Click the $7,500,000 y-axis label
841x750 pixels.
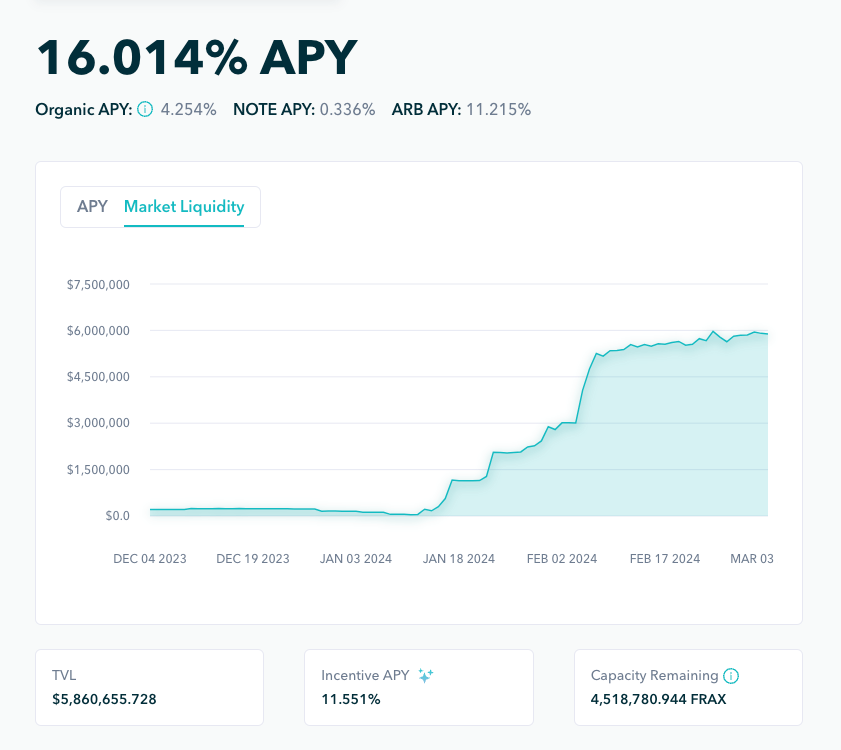[98, 285]
